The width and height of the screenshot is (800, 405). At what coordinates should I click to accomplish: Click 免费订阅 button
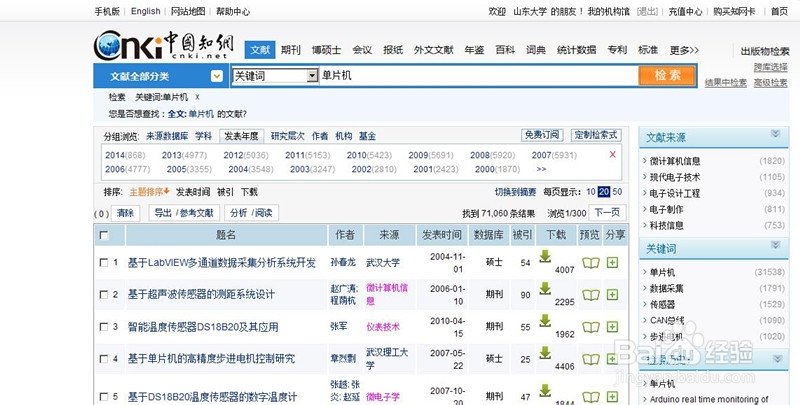(x=542, y=135)
